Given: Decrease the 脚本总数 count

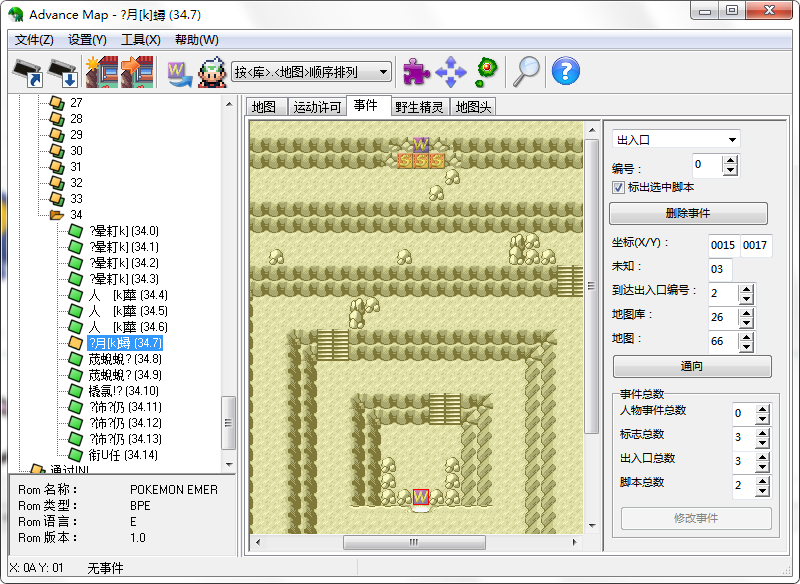Looking at the screenshot, I should pos(762,491).
